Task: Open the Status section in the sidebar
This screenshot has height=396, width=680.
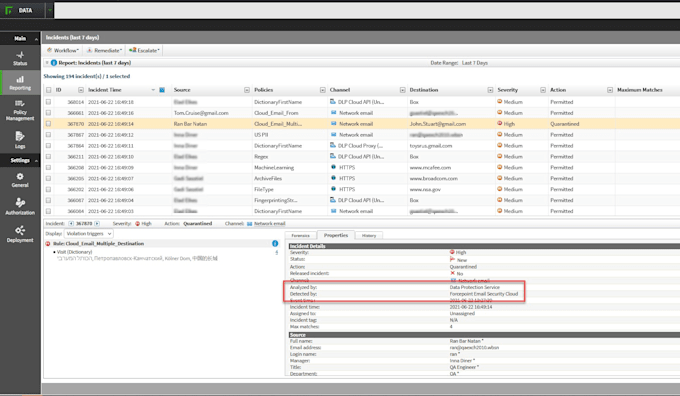Action: [x=20, y=58]
